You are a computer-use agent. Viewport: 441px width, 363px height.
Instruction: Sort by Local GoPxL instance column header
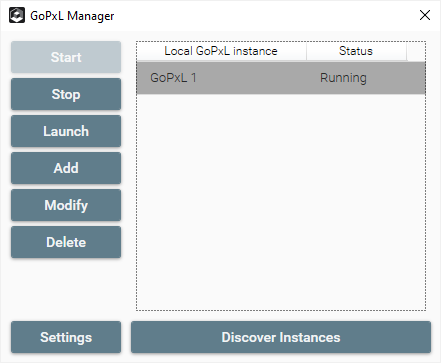221,51
